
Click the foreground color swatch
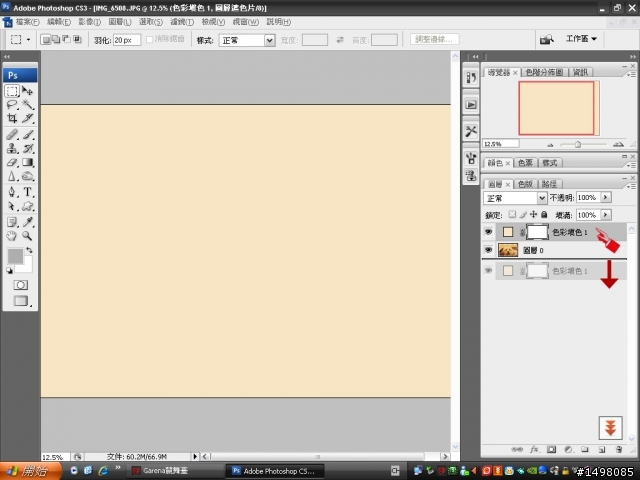pos(15,256)
